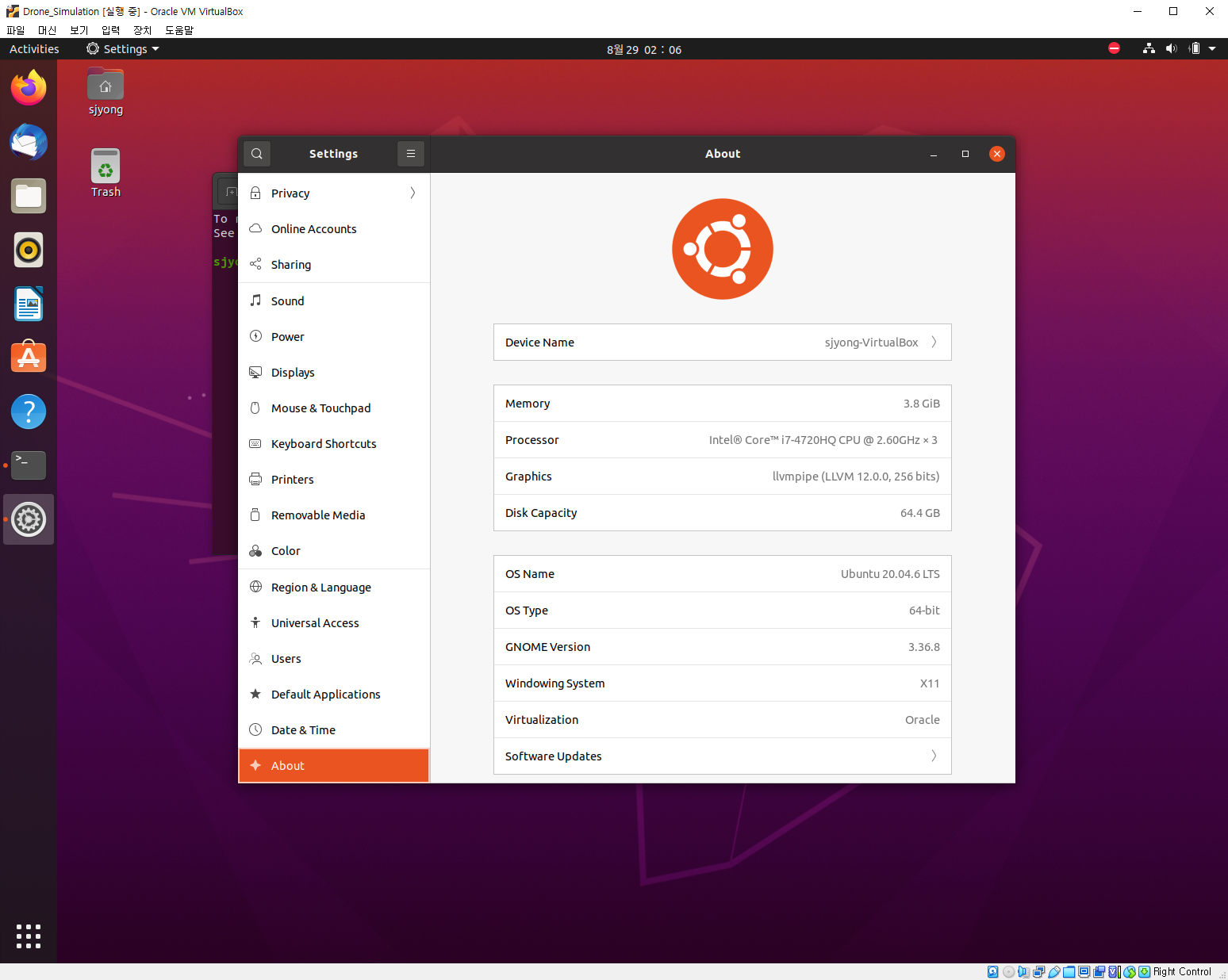The image size is (1228, 980).
Task: Open Help from the dock
Action: 29,412
